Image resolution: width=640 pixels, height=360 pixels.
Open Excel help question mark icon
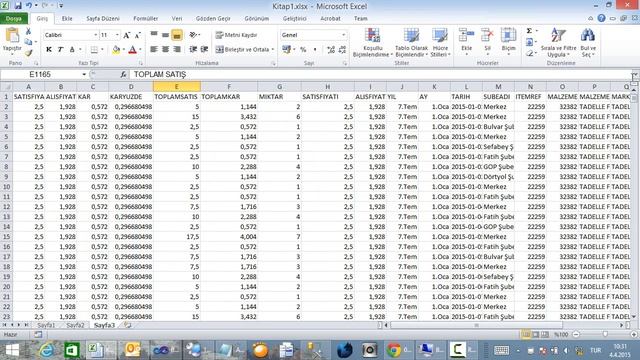[601, 18]
